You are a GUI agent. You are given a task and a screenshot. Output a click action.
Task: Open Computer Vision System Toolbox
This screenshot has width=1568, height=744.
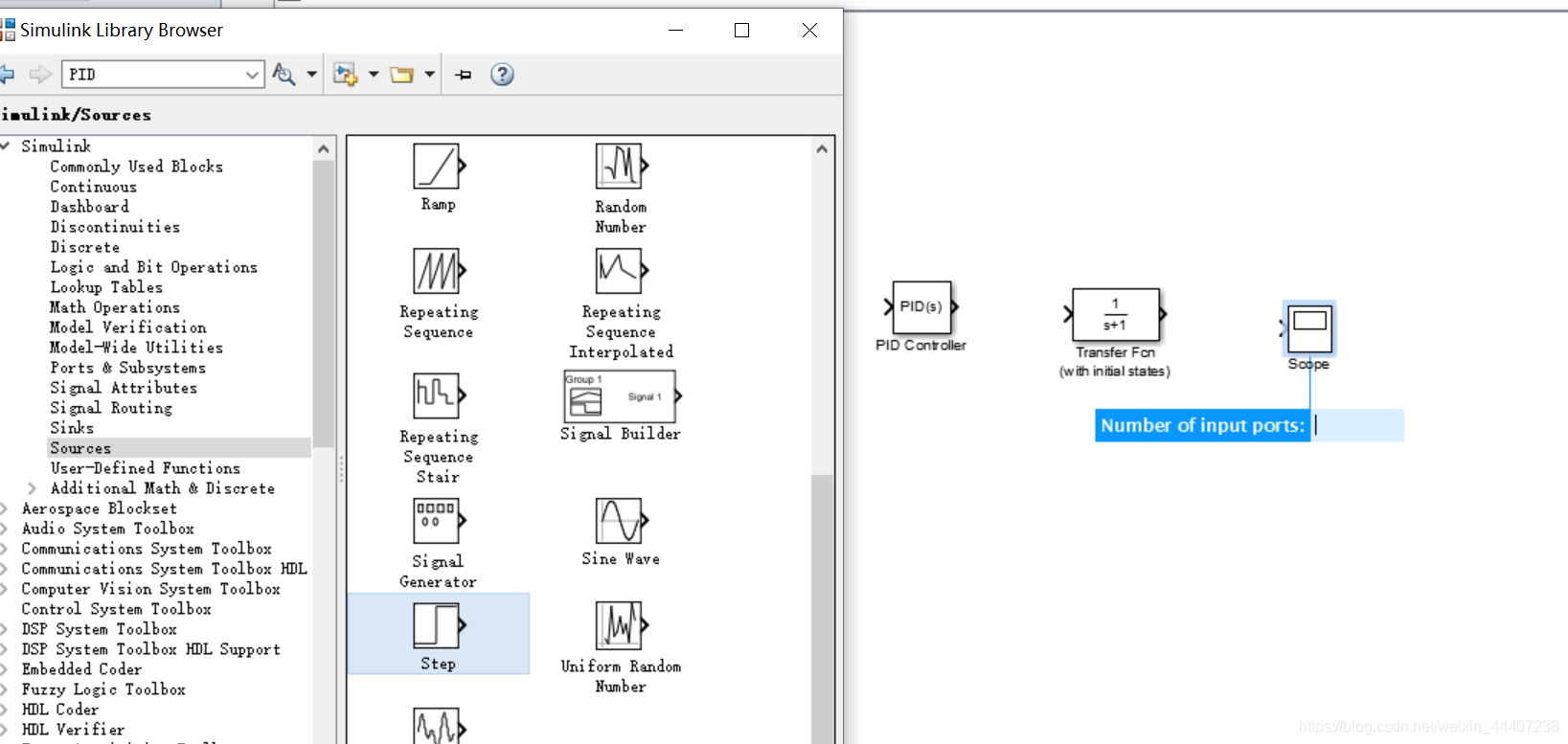point(151,589)
